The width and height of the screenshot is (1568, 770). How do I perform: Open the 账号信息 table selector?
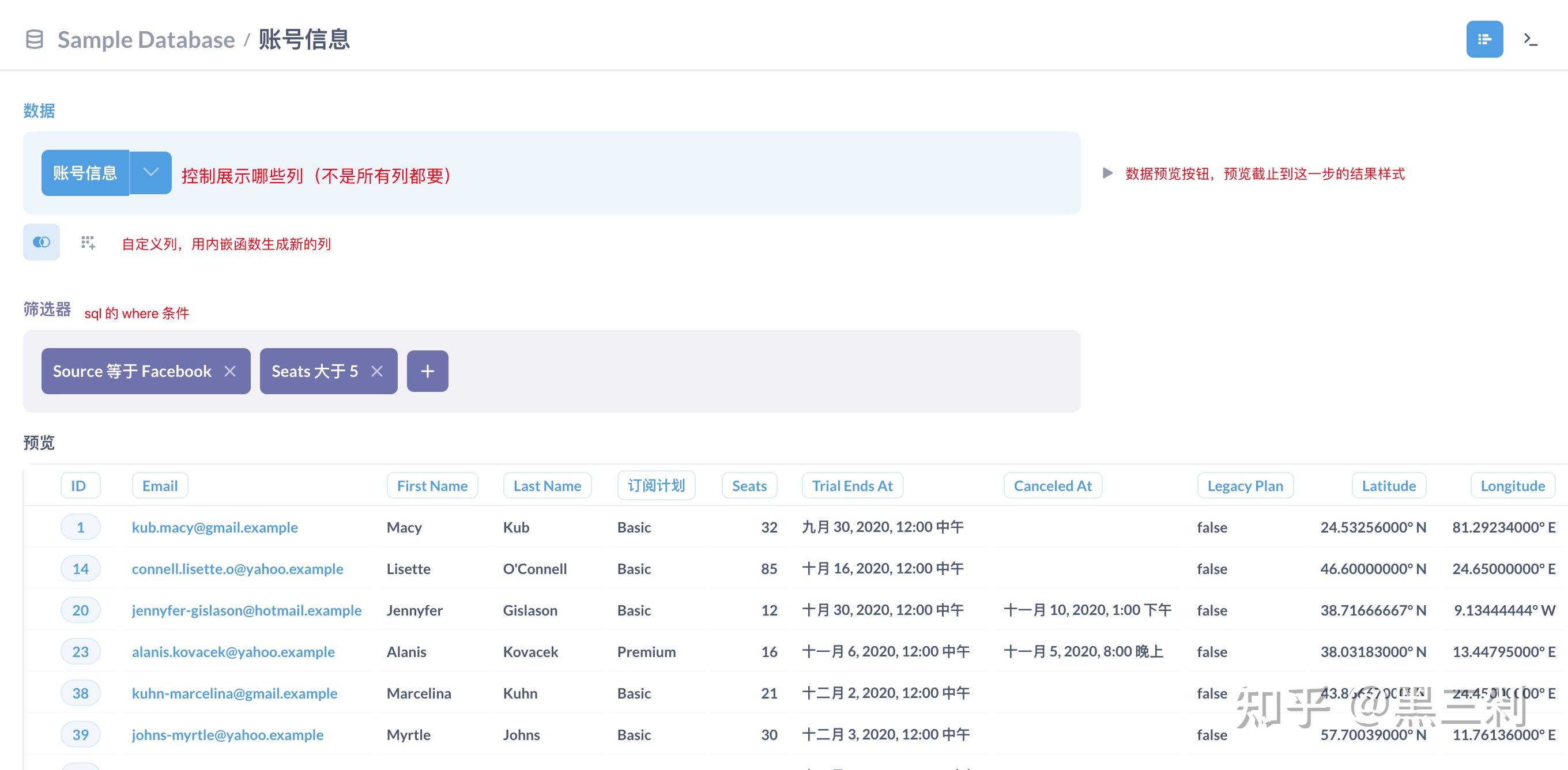(x=85, y=173)
